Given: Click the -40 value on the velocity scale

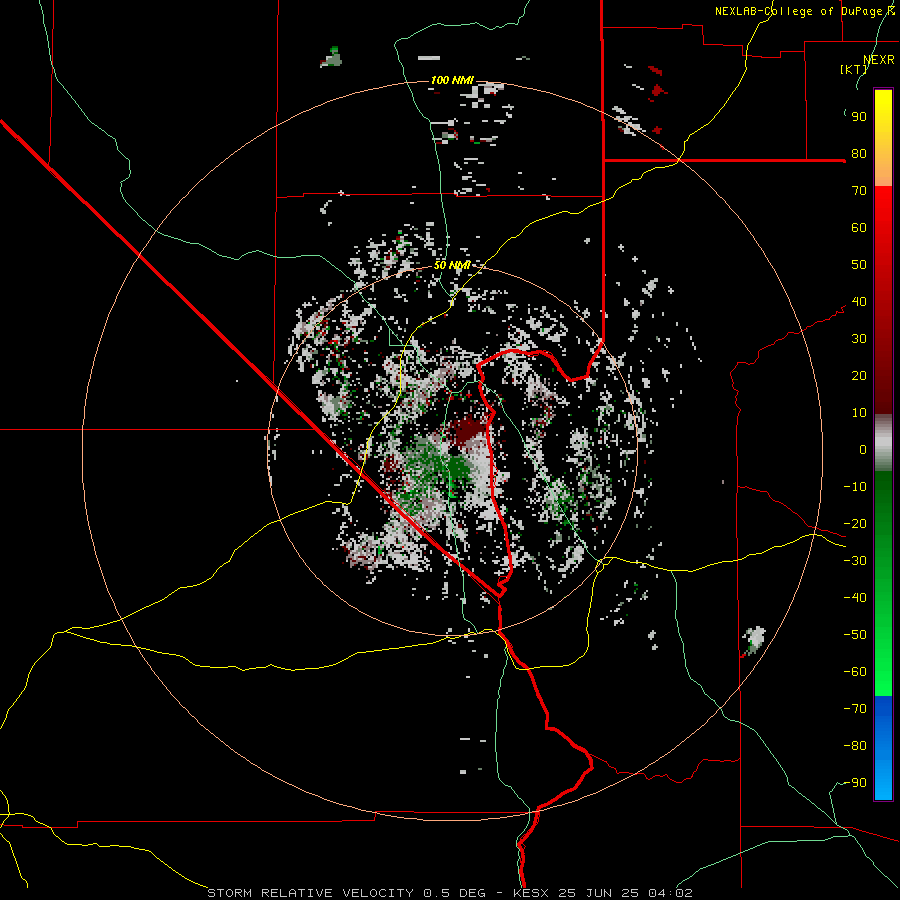Looking at the screenshot, I should (x=855, y=598).
